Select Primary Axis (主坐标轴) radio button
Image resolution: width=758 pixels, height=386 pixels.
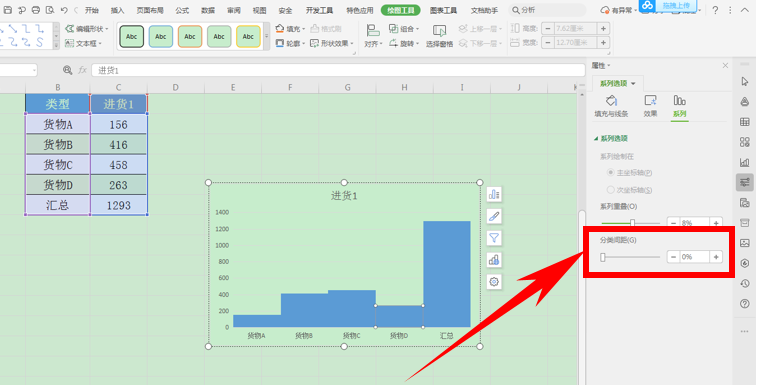(611, 173)
